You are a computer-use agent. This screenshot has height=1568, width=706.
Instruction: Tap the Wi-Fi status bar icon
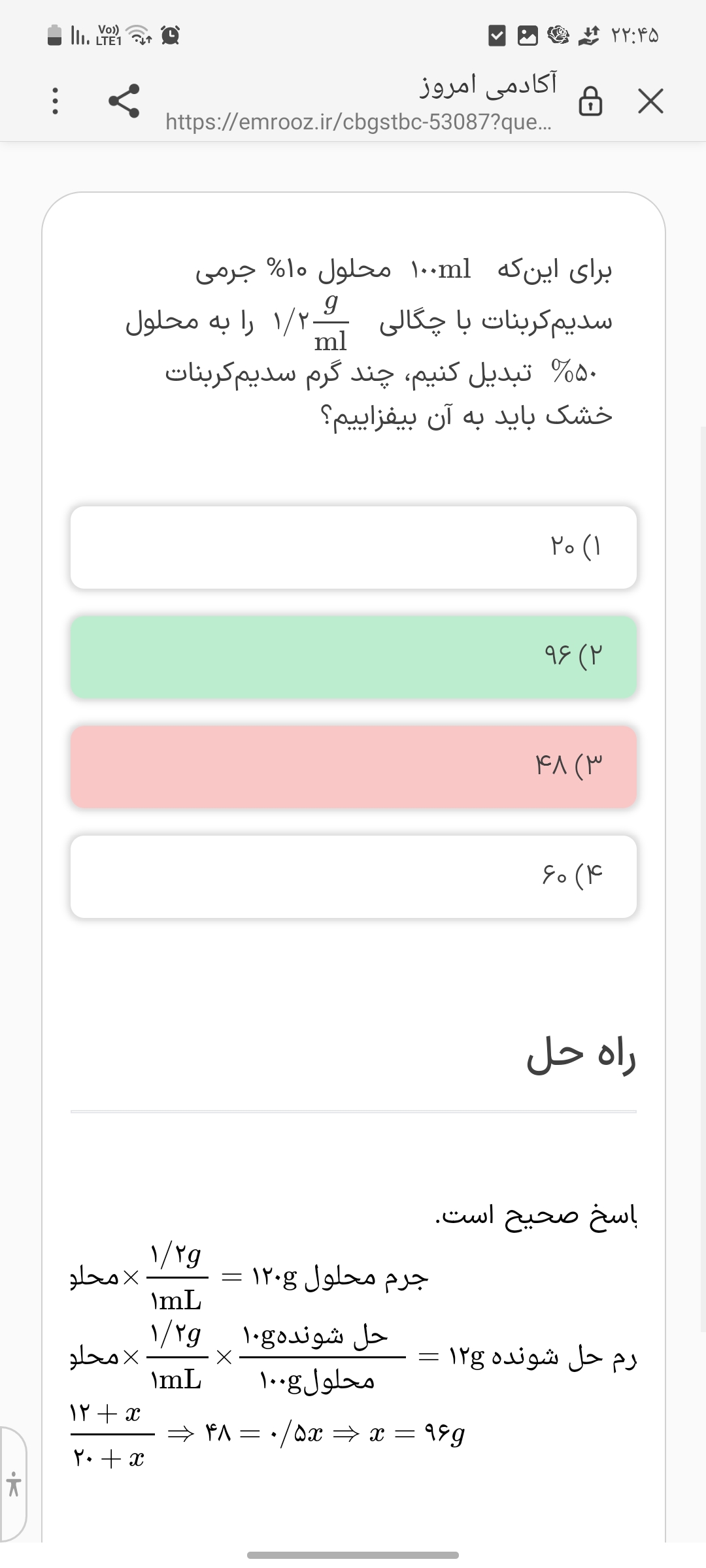(139, 35)
